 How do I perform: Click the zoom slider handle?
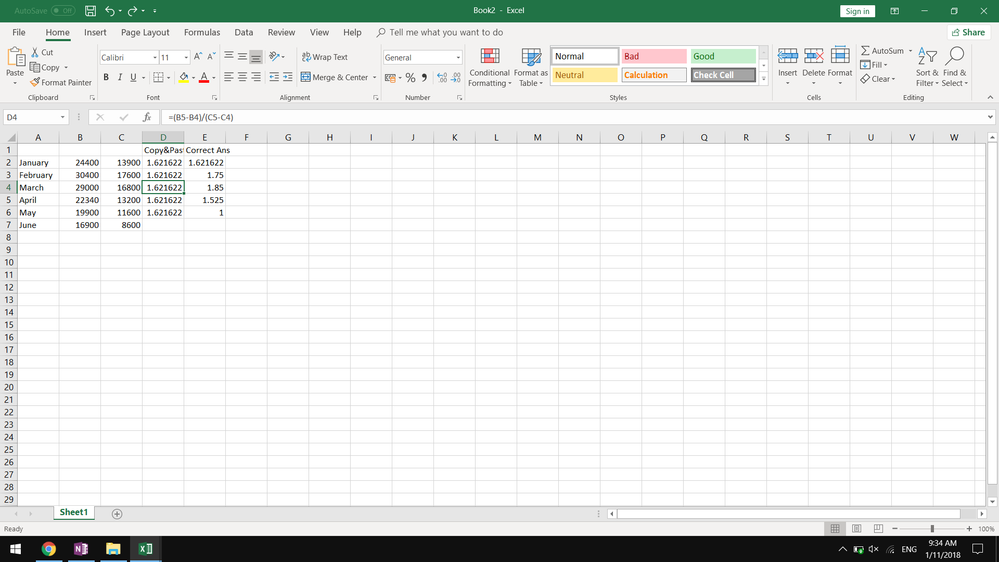tap(932, 529)
